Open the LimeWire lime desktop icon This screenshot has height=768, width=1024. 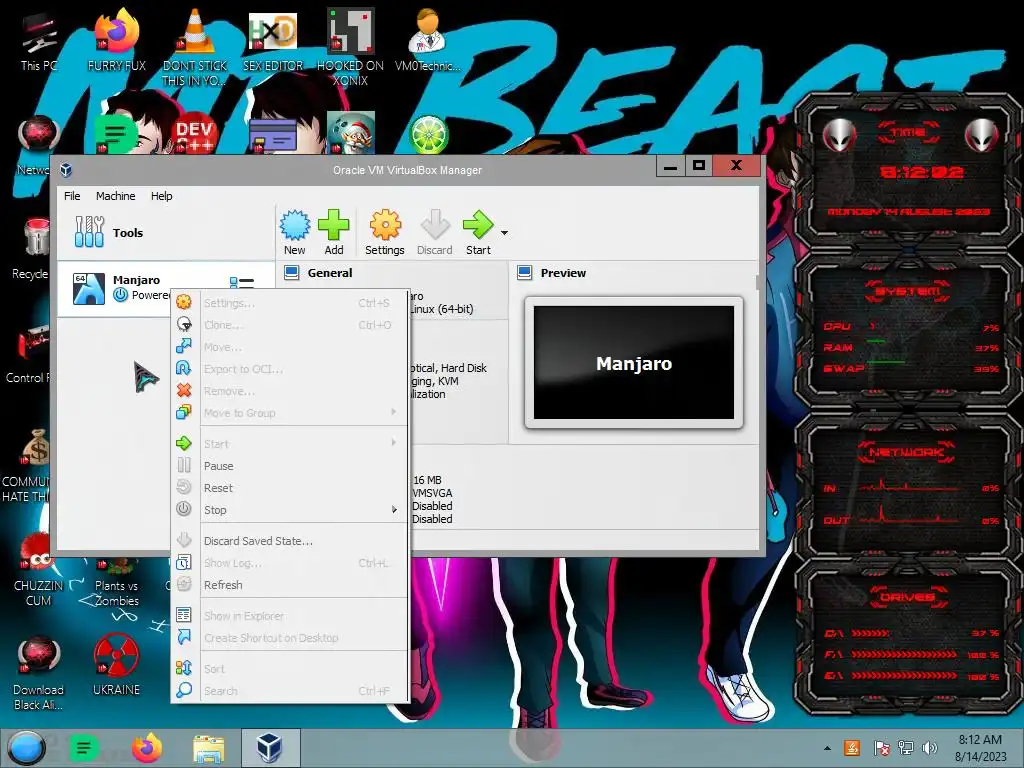point(428,135)
